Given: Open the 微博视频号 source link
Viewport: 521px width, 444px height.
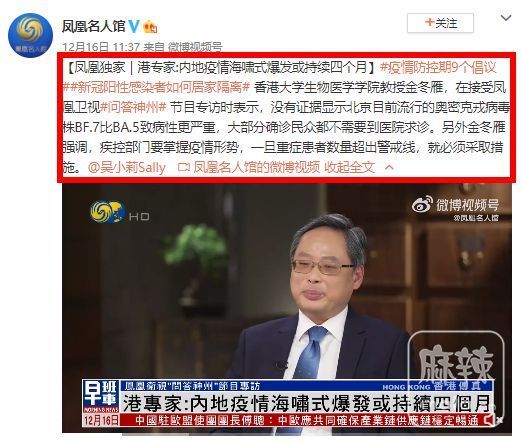Looking at the screenshot, I should (x=195, y=47).
